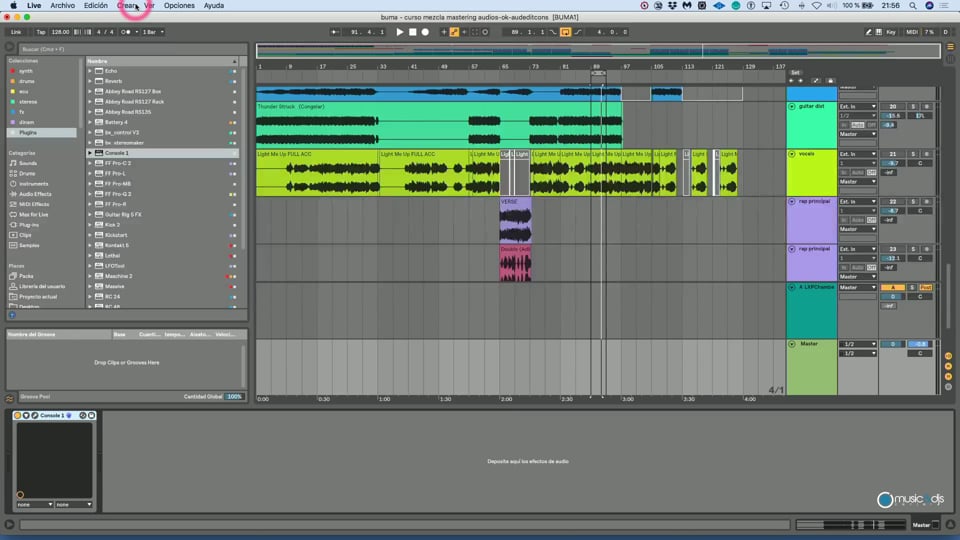Image resolution: width=960 pixels, height=540 pixels.
Task: Expand the Echo device entry
Action: [90, 71]
